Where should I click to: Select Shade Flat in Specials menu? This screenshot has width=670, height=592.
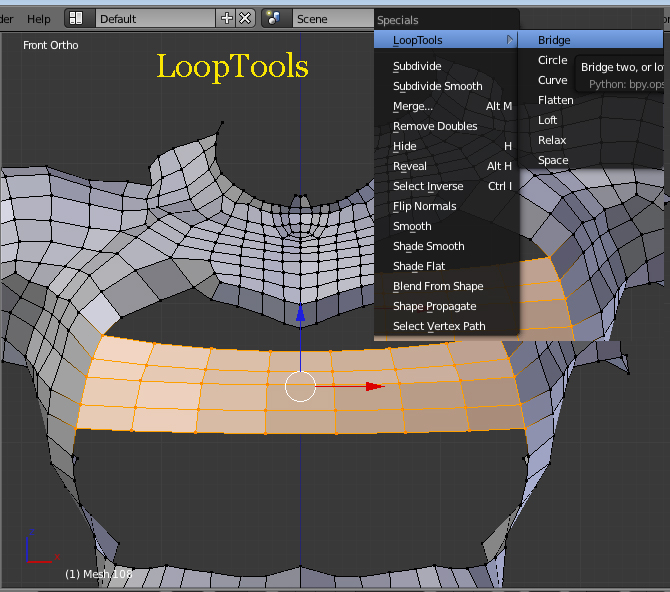click(446, 266)
